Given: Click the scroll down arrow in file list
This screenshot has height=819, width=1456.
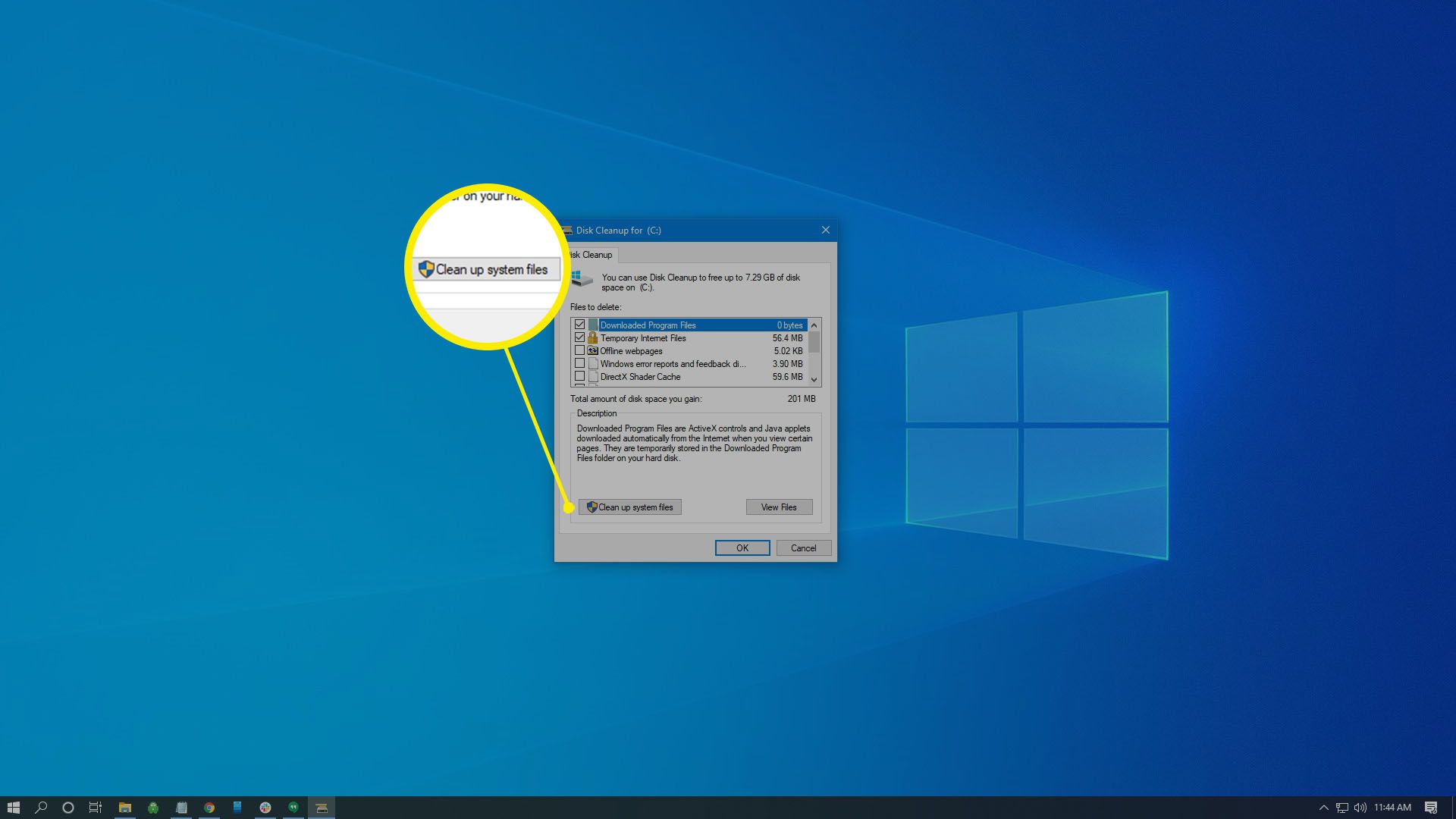Looking at the screenshot, I should (x=814, y=380).
